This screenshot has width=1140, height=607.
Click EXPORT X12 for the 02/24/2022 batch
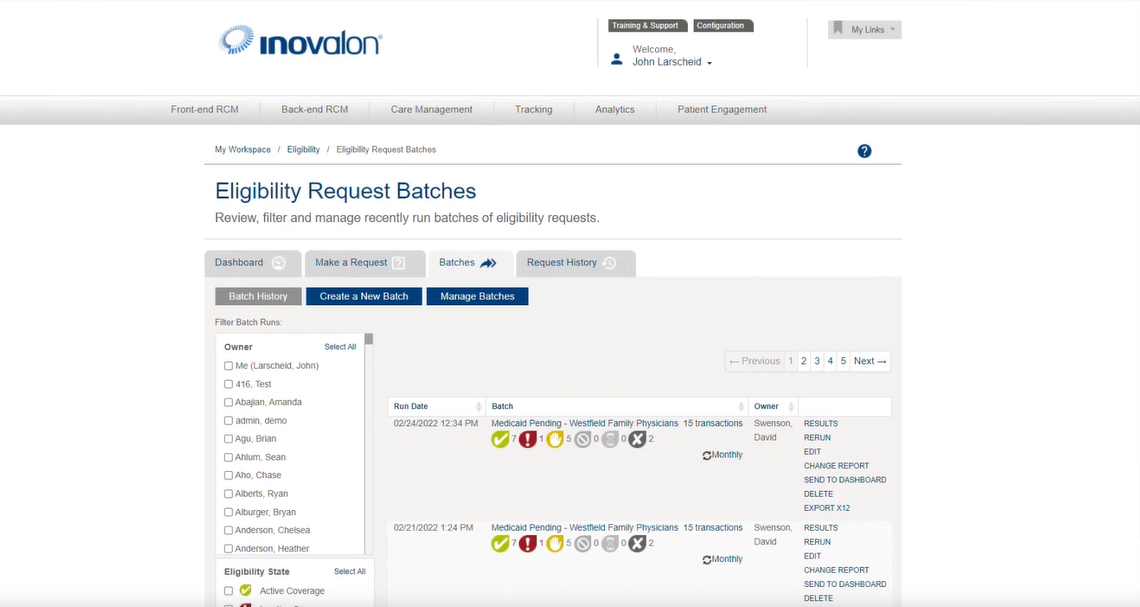click(827, 508)
